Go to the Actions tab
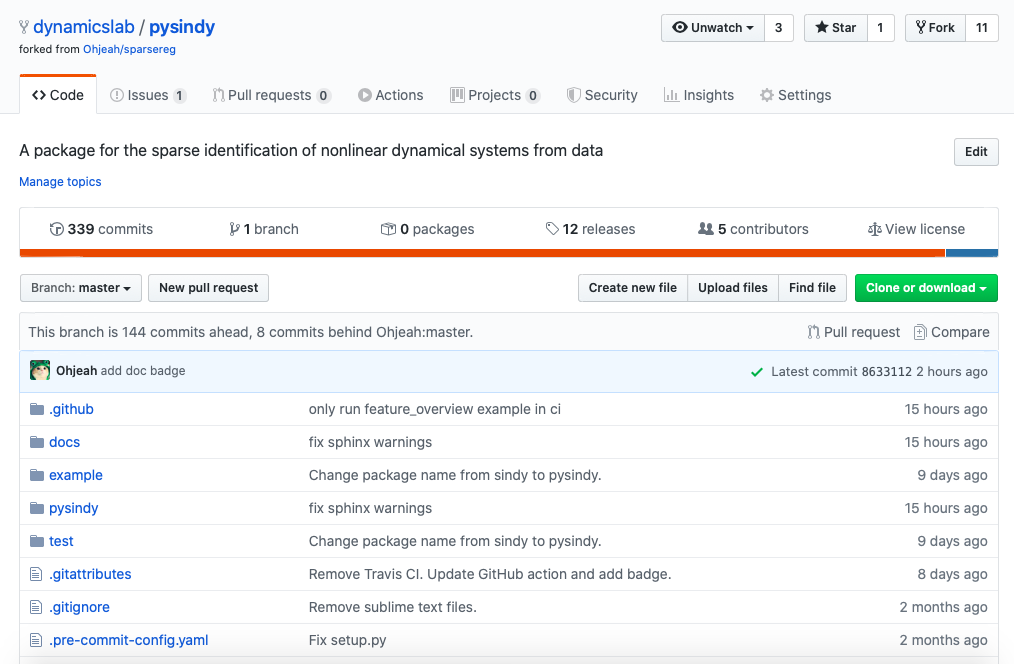This screenshot has width=1014, height=664. pos(391,95)
